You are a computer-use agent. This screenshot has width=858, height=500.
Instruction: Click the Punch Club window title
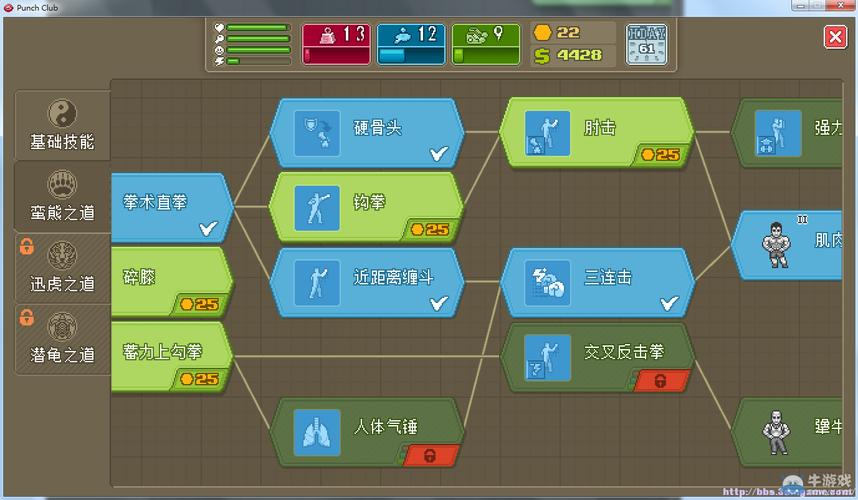coord(37,8)
